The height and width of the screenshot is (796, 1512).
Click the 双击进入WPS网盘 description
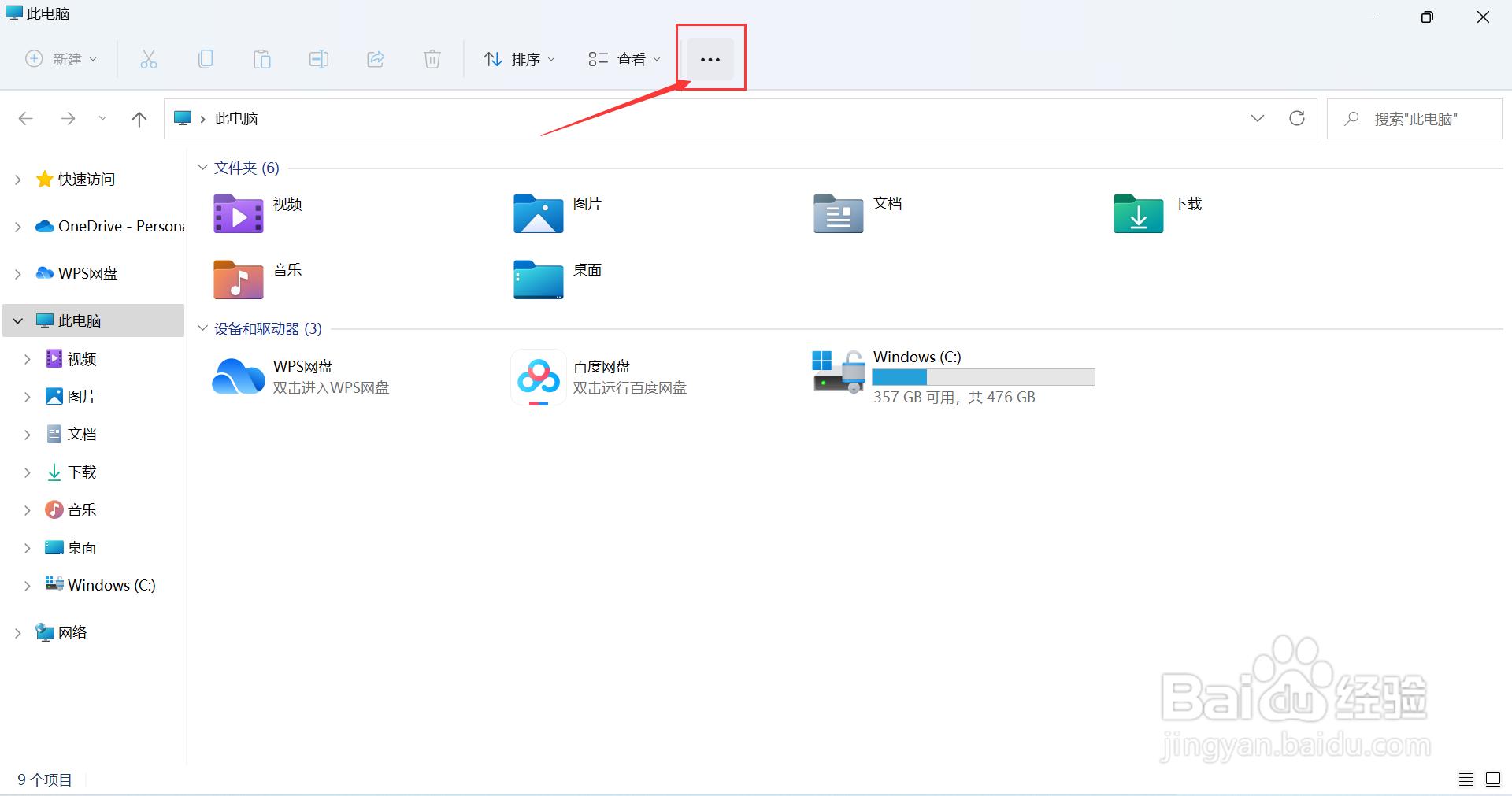pyautogui.click(x=331, y=387)
